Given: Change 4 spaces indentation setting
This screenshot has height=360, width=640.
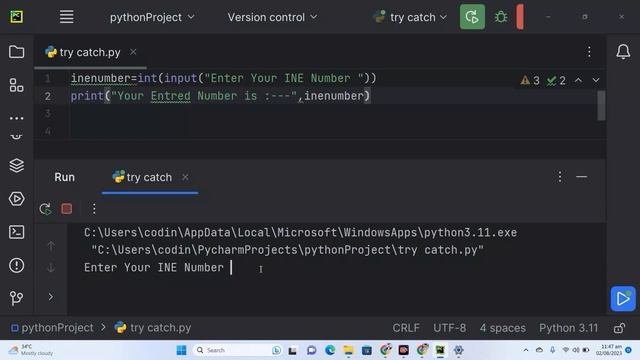Looking at the screenshot, I should coord(502,328).
